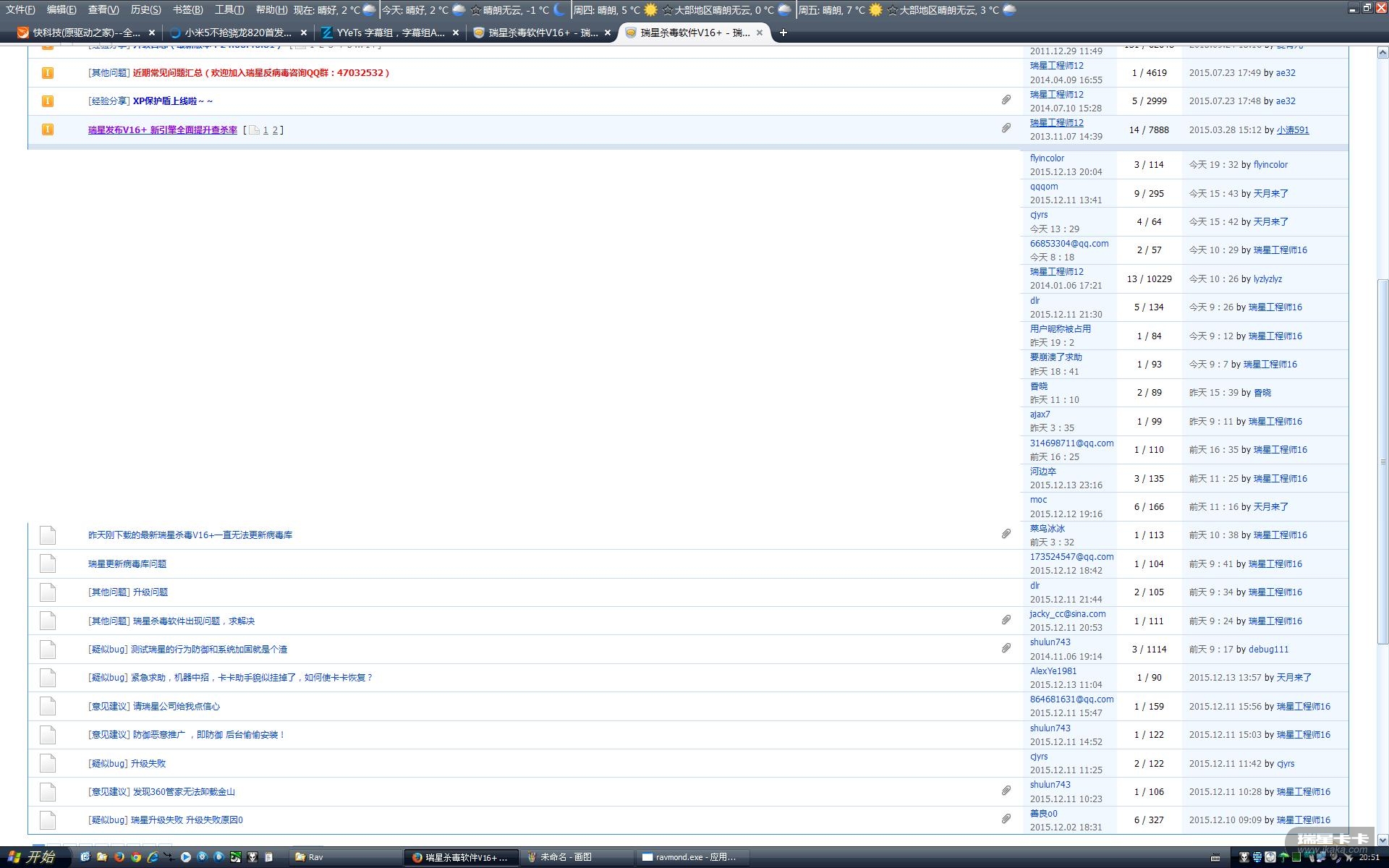
Task: Click the scrollbar down arrow
Action: [1382, 840]
